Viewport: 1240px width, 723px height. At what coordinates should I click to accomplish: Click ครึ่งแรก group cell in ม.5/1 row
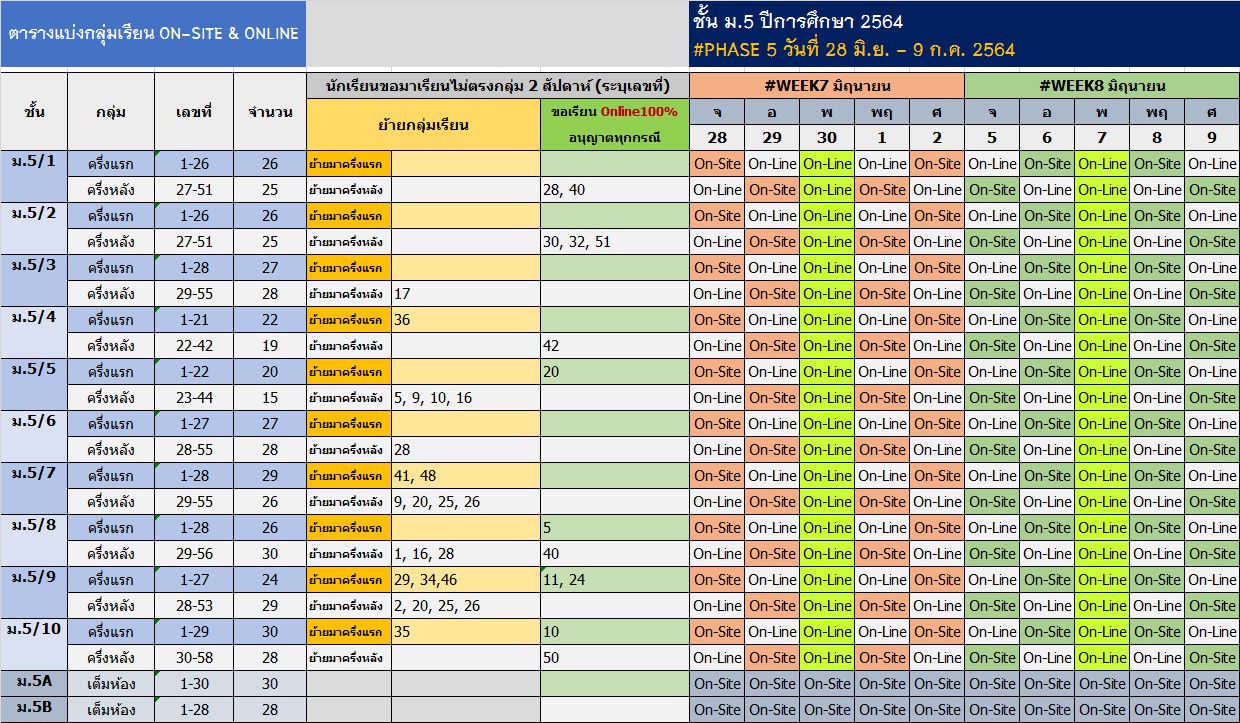111,164
